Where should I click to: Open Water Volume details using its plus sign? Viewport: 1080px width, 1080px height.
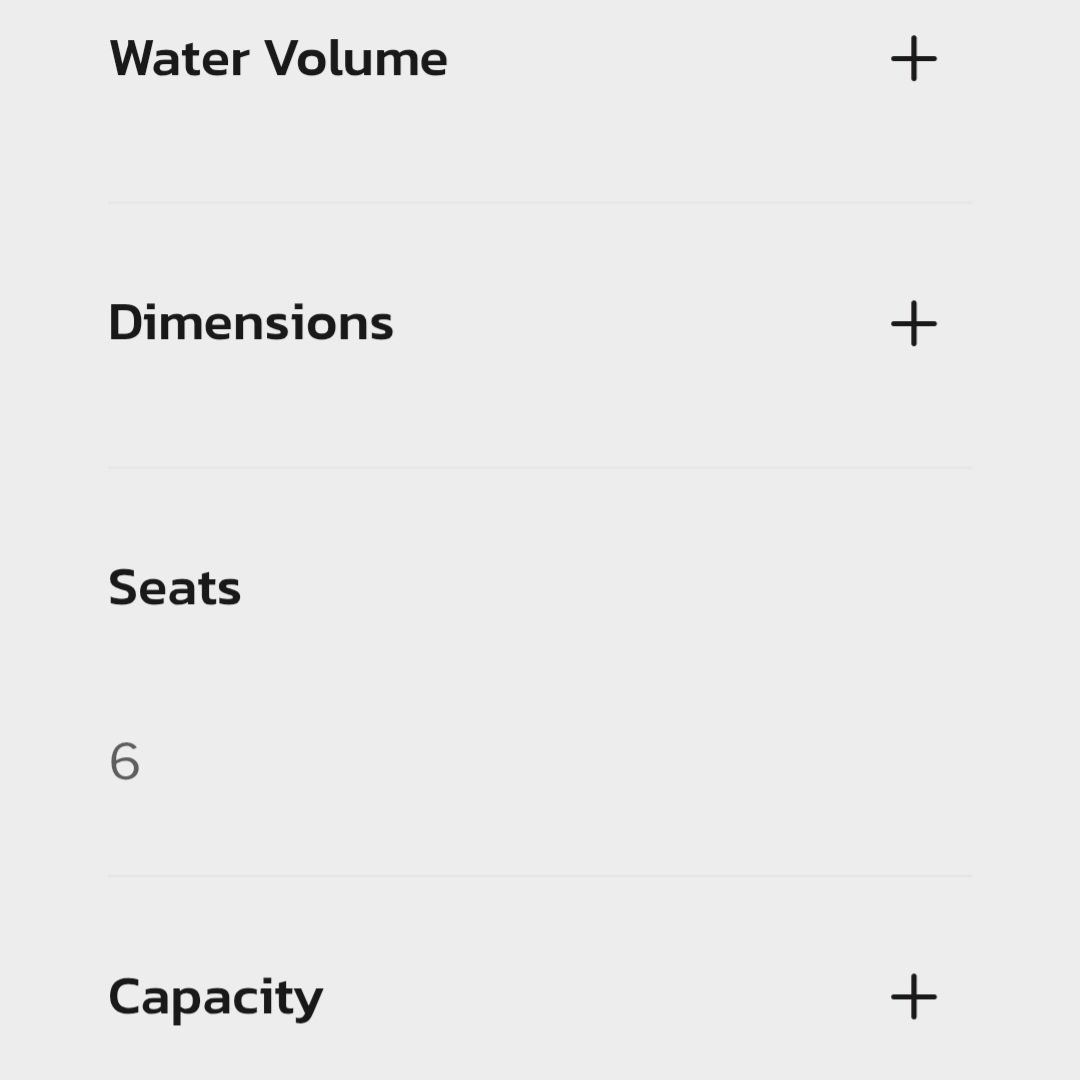(913, 59)
